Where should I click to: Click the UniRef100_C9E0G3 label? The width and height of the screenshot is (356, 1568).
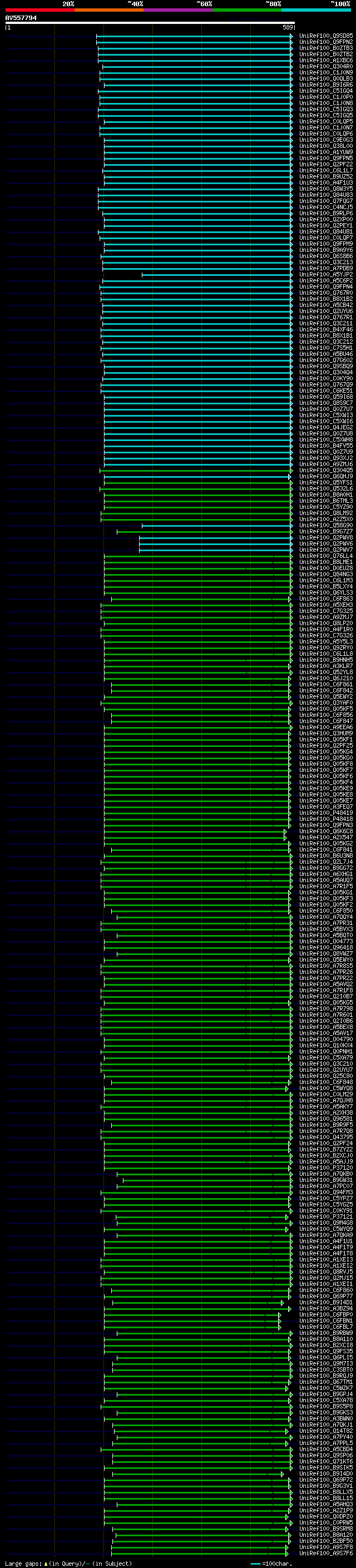tap(326, 140)
